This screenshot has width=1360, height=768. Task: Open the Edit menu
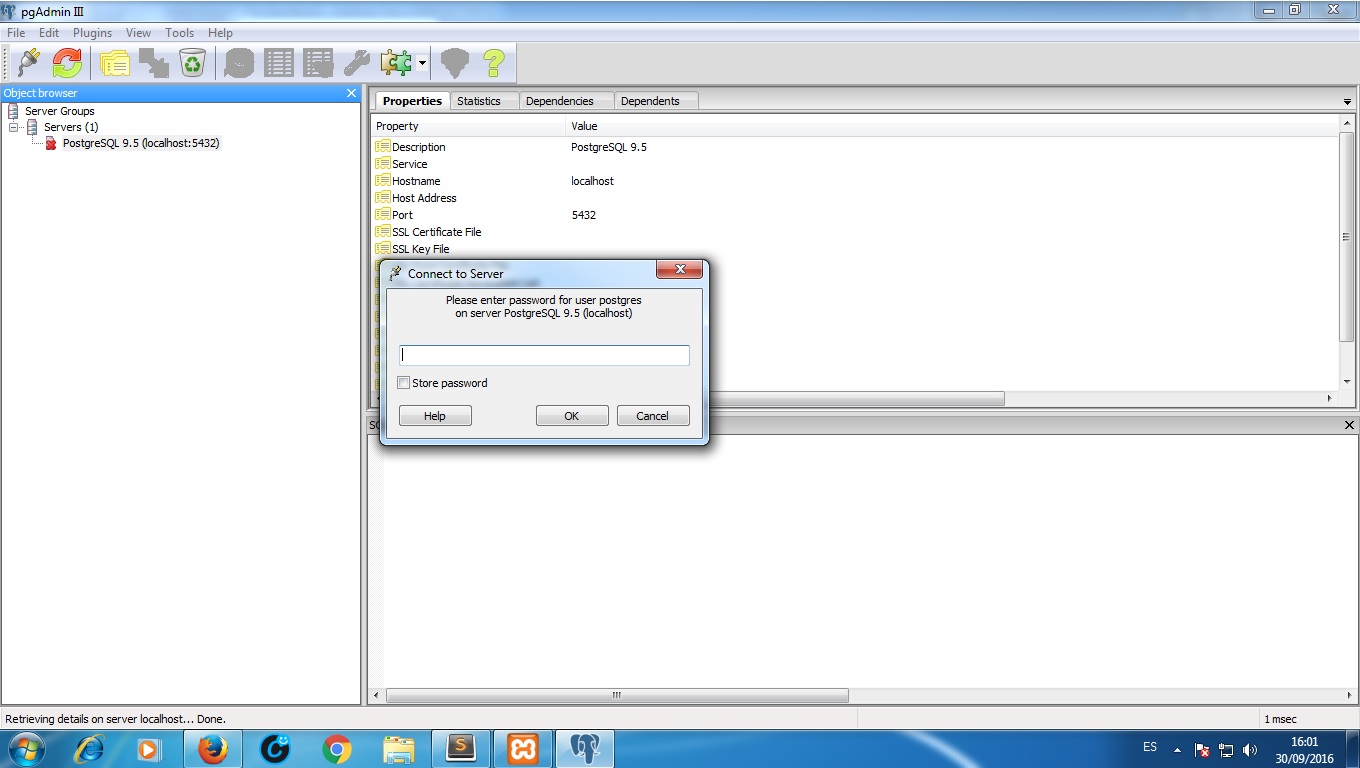49,33
